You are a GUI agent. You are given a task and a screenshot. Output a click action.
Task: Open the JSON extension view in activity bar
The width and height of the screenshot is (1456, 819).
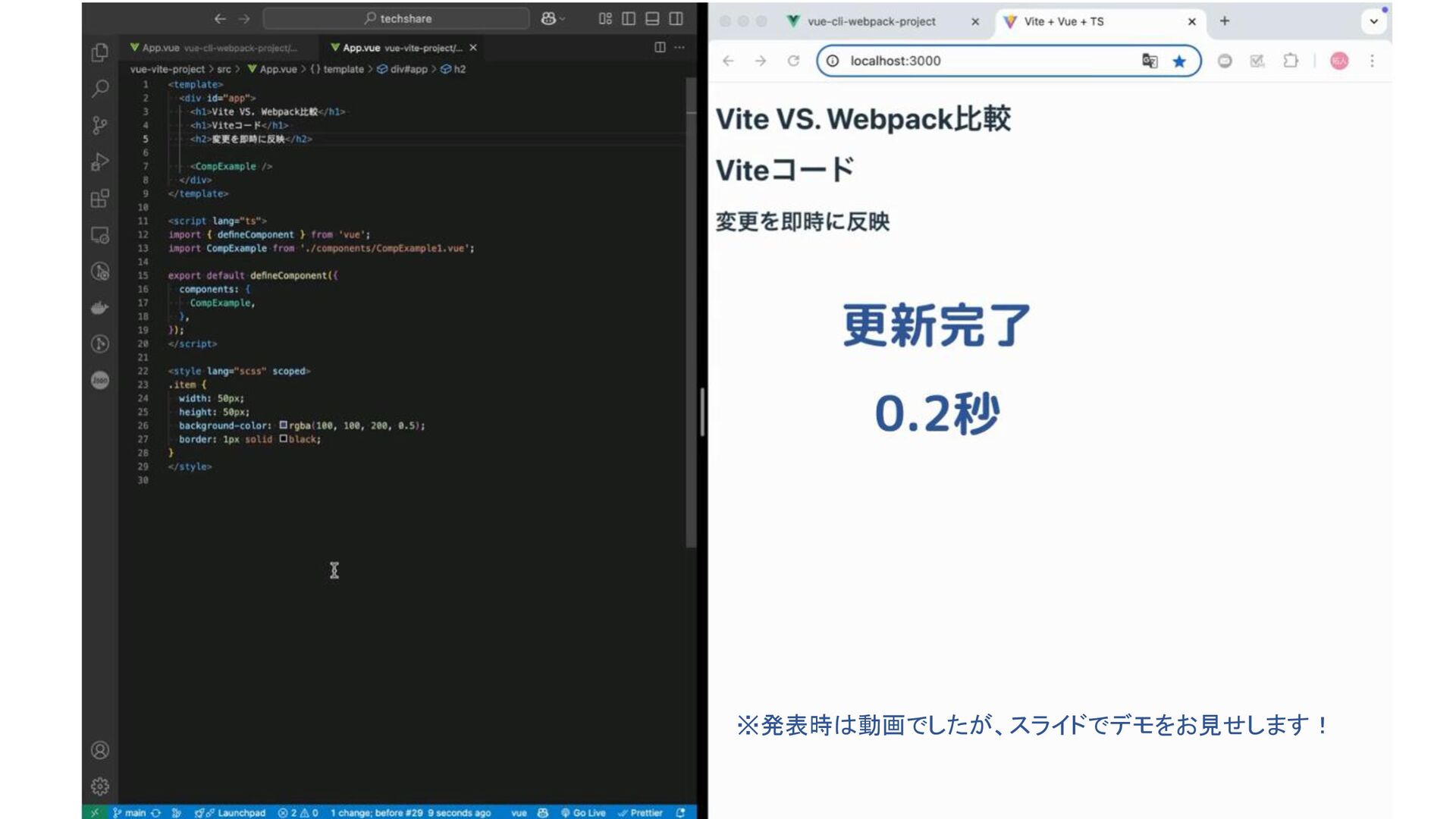(x=99, y=380)
